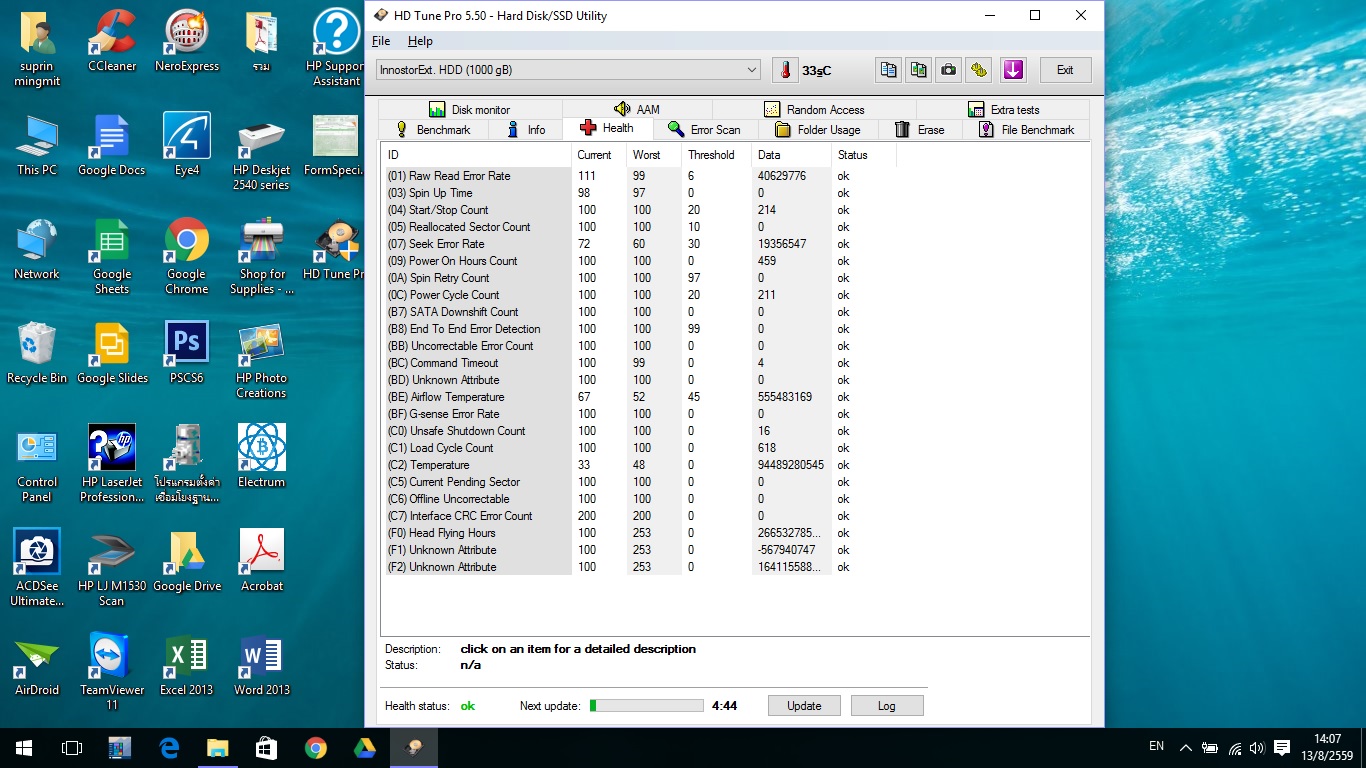1366x768 pixels.
Task: Switch to the Error Scan tab
Action: (x=705, y=130)
